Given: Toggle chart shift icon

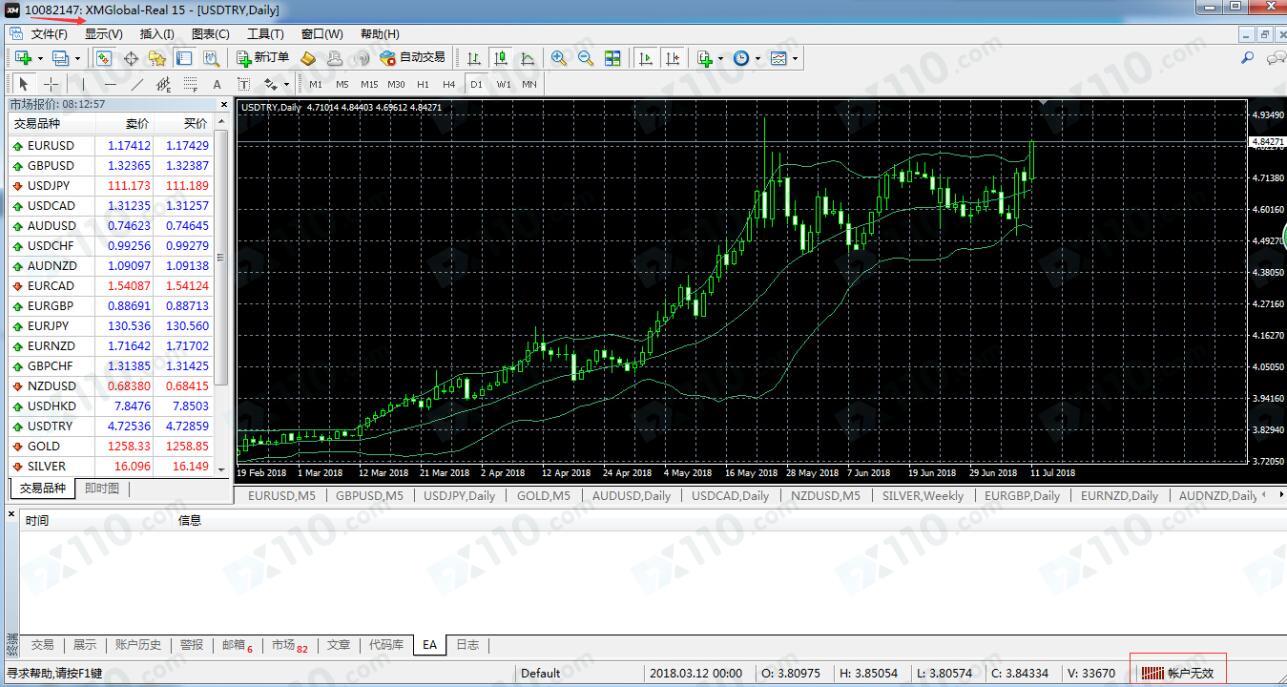Looking at the screenshot, I should 673,58.
